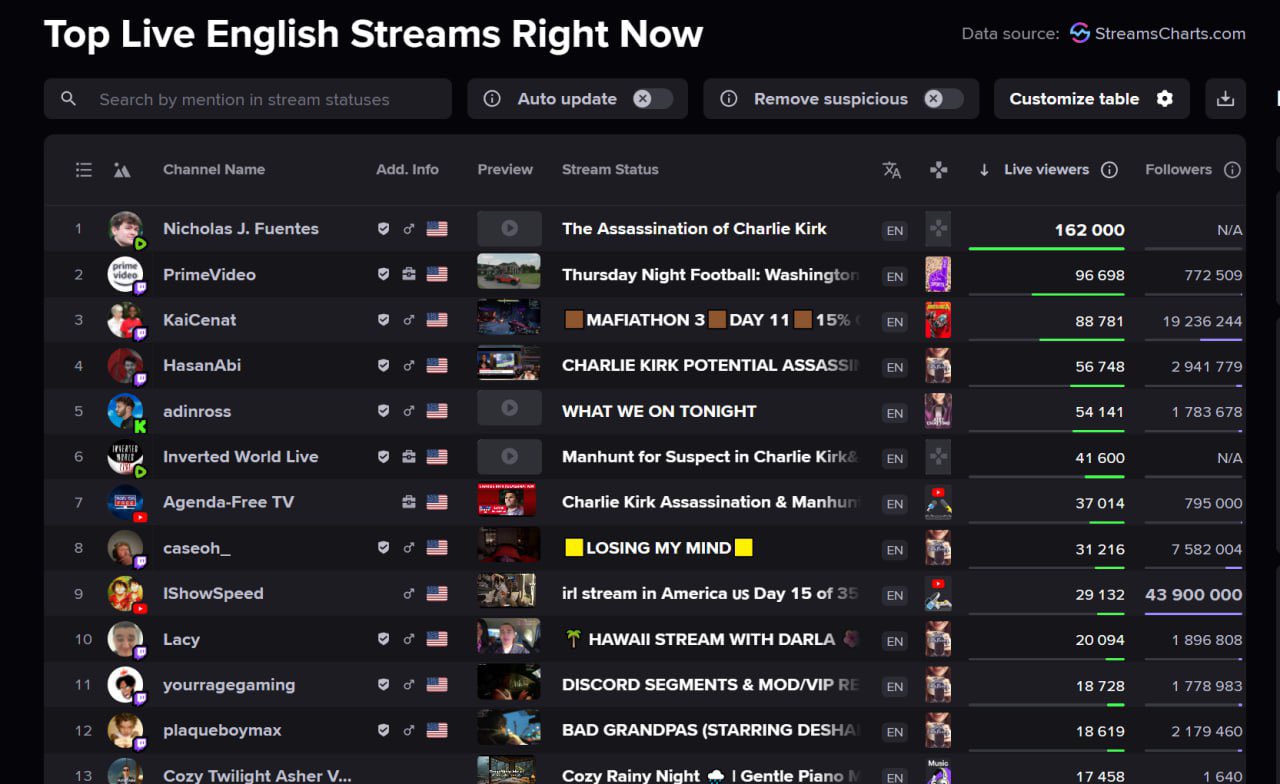Click the briefcase icon in the PrimeVideo row
Viewport: 1280px width, 784px height.
pos(409,275)
